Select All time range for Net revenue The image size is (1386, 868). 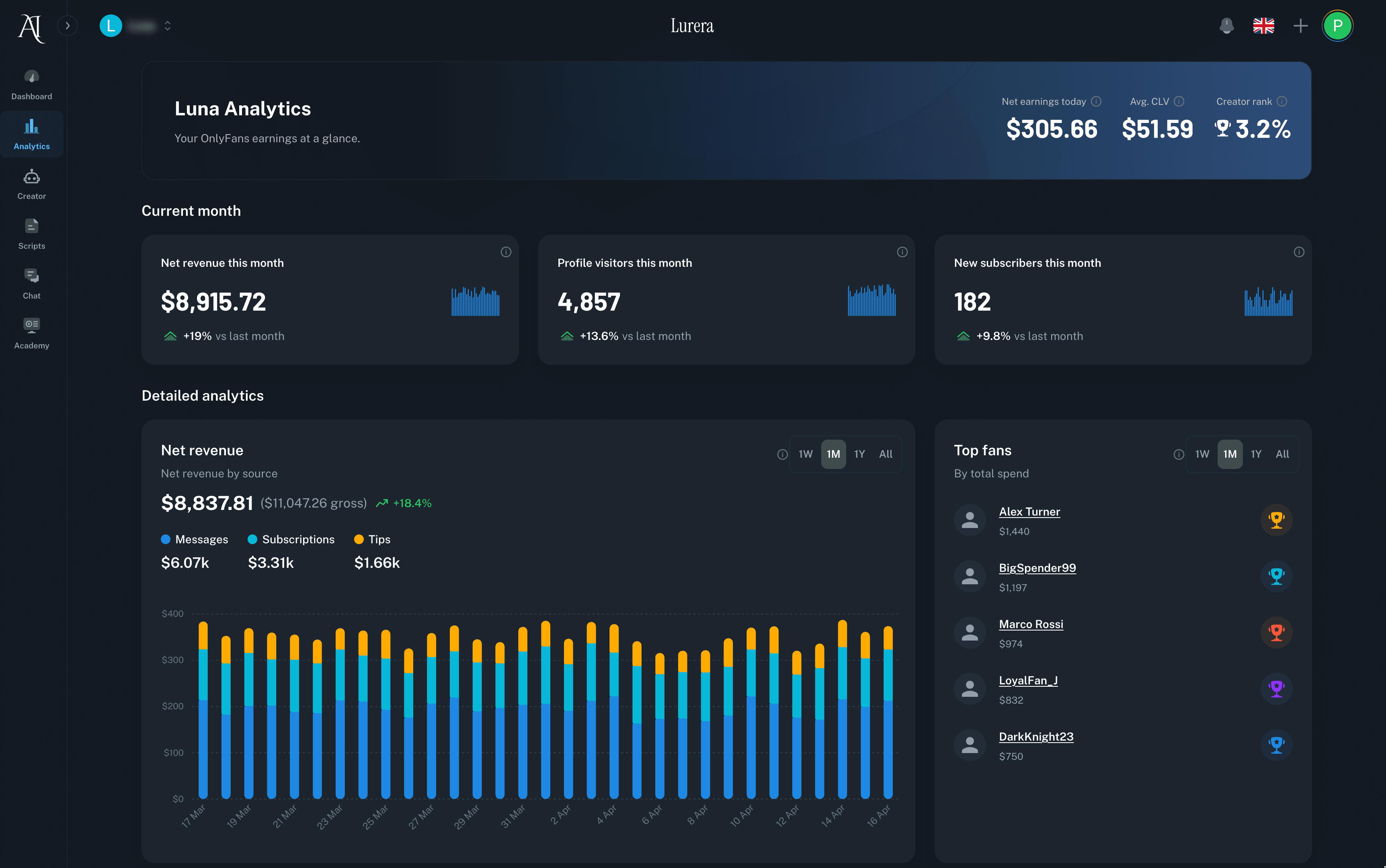click(885, 454)
